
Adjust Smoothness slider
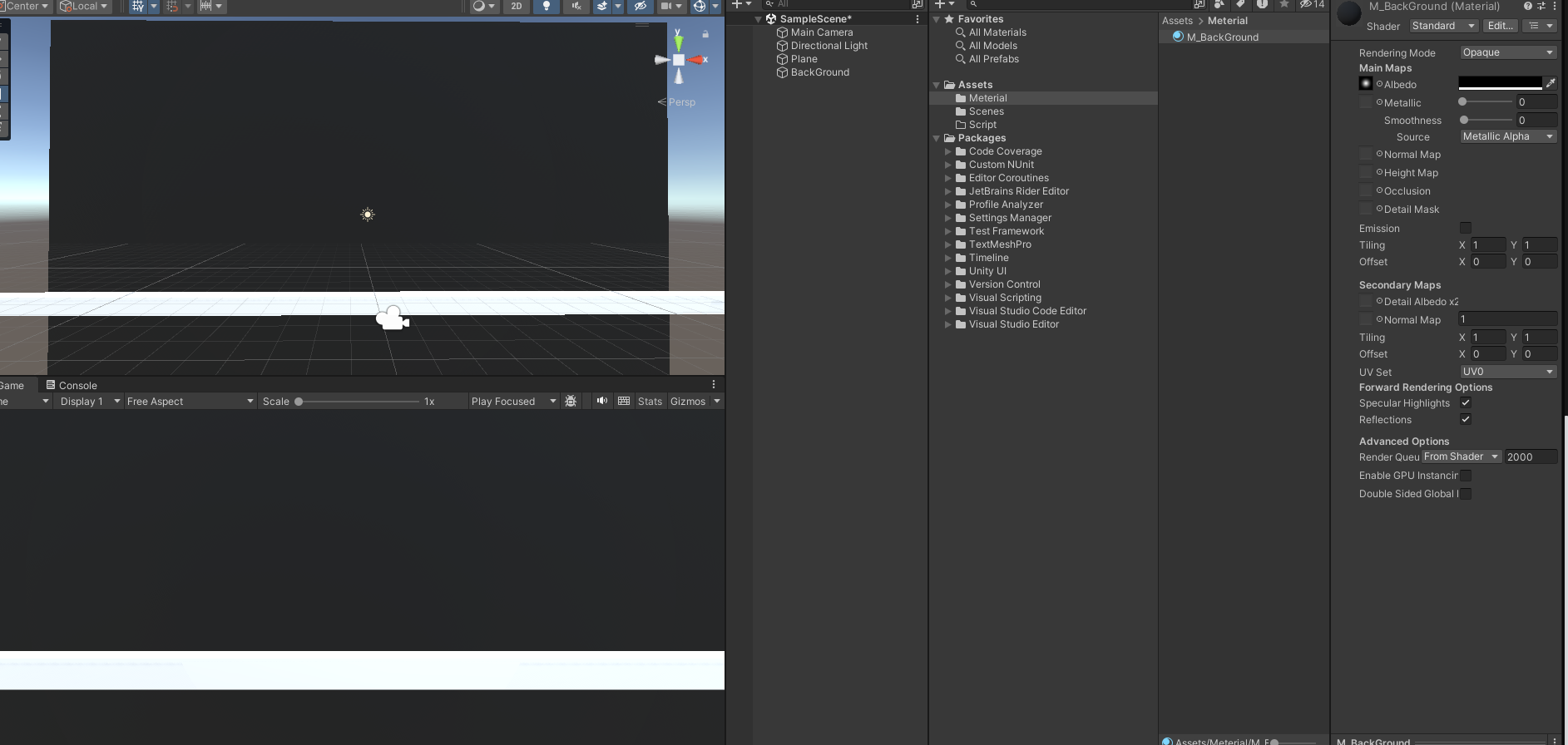[1486, 120]
